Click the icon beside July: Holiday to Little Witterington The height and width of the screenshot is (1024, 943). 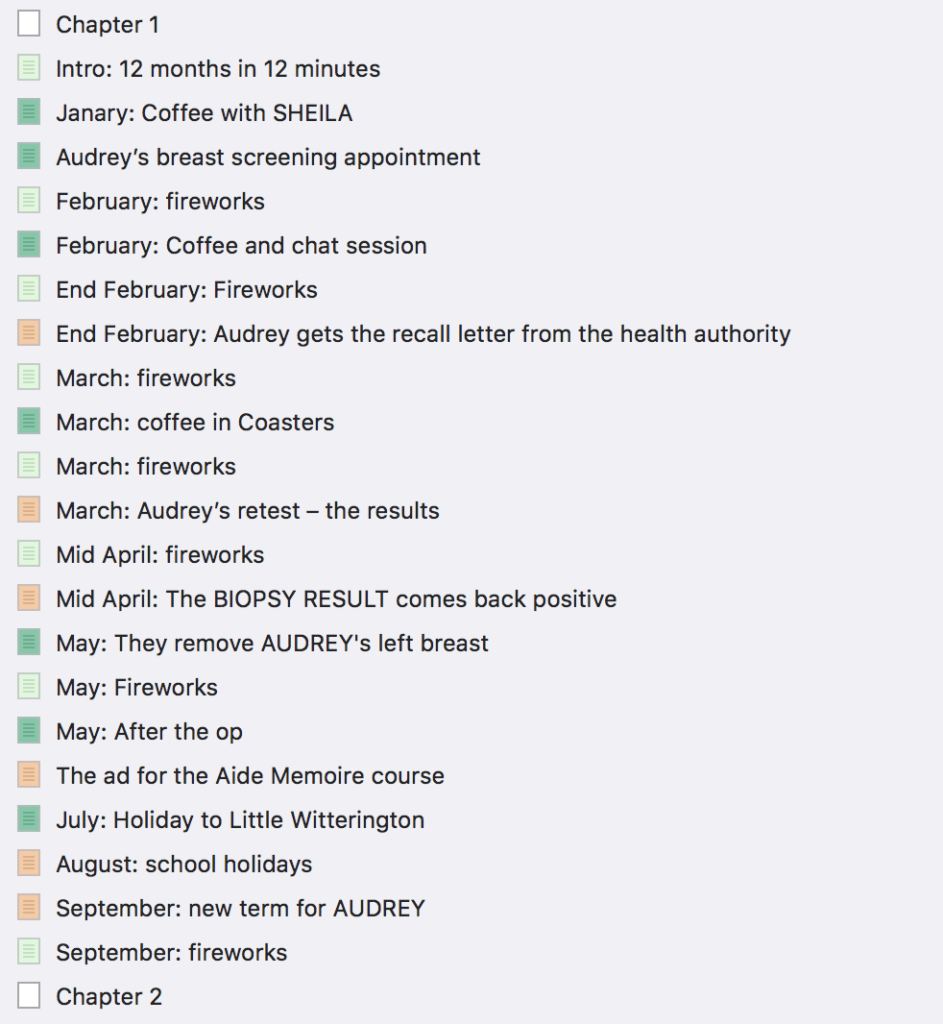click(29, 820)
